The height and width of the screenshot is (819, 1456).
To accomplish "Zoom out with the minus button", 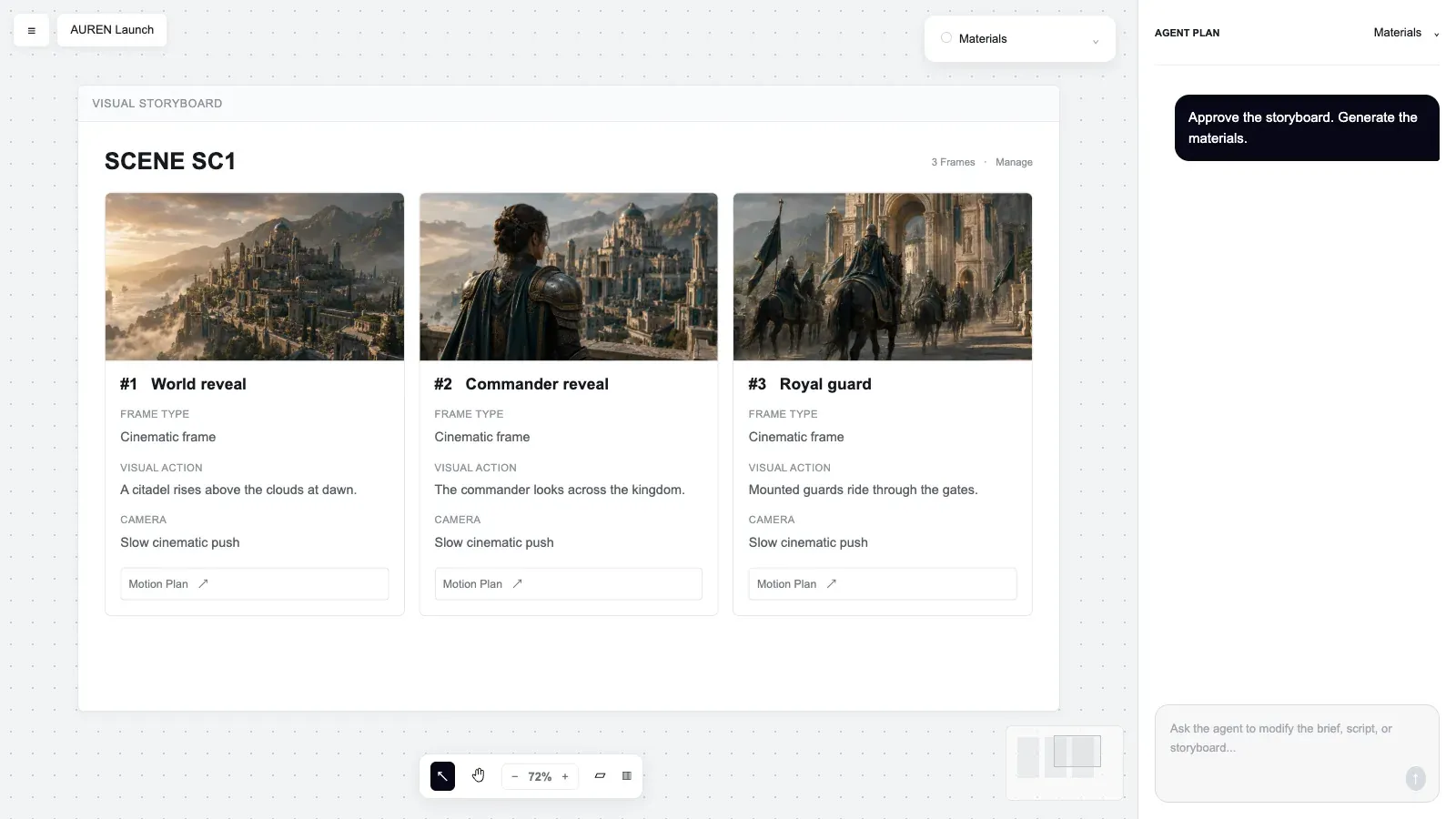I will [515, 777].
